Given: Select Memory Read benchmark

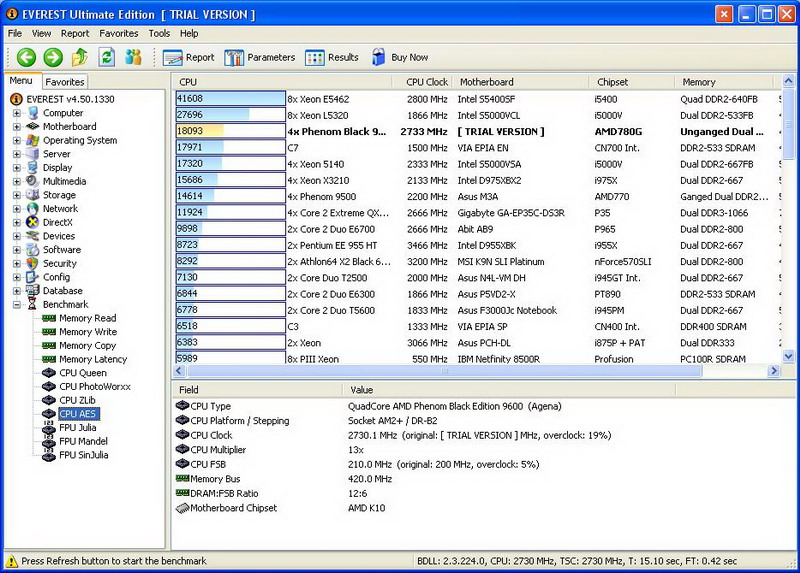Looking at the screenshot, I should 88,318.
